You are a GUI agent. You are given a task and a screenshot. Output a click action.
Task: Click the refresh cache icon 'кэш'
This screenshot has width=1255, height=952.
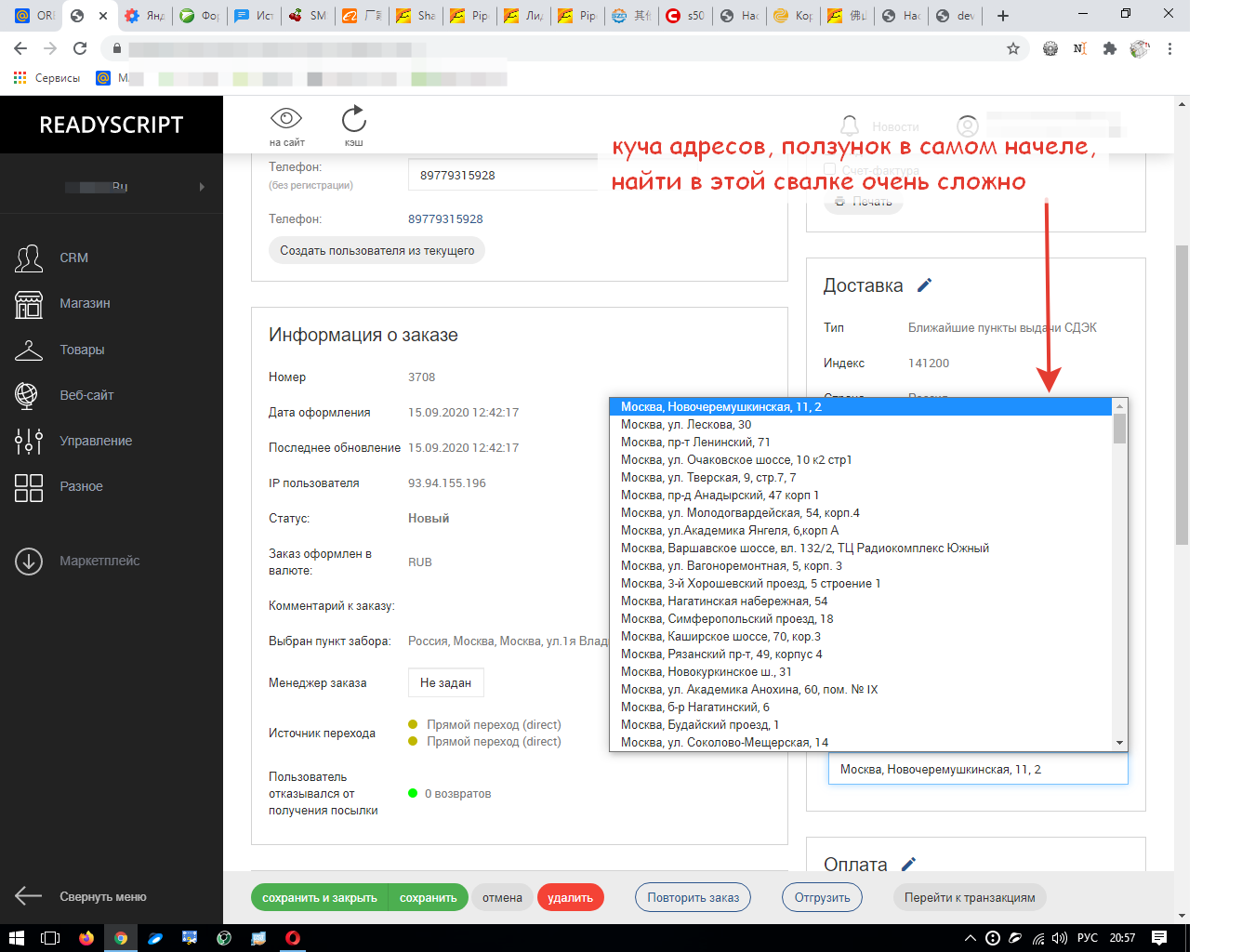coord(354,119)
